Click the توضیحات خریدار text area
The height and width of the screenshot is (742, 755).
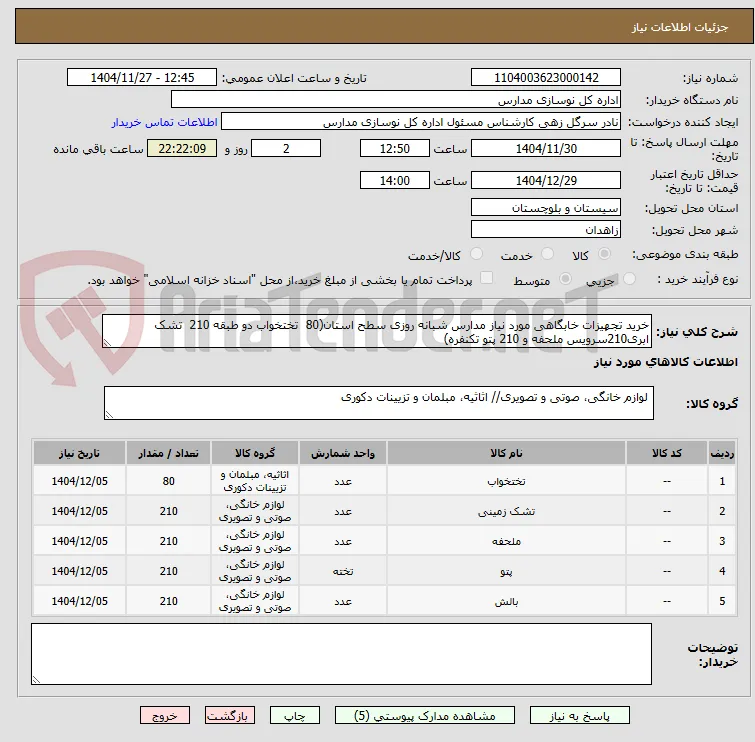pyautogui.click(x=341, y=654)
